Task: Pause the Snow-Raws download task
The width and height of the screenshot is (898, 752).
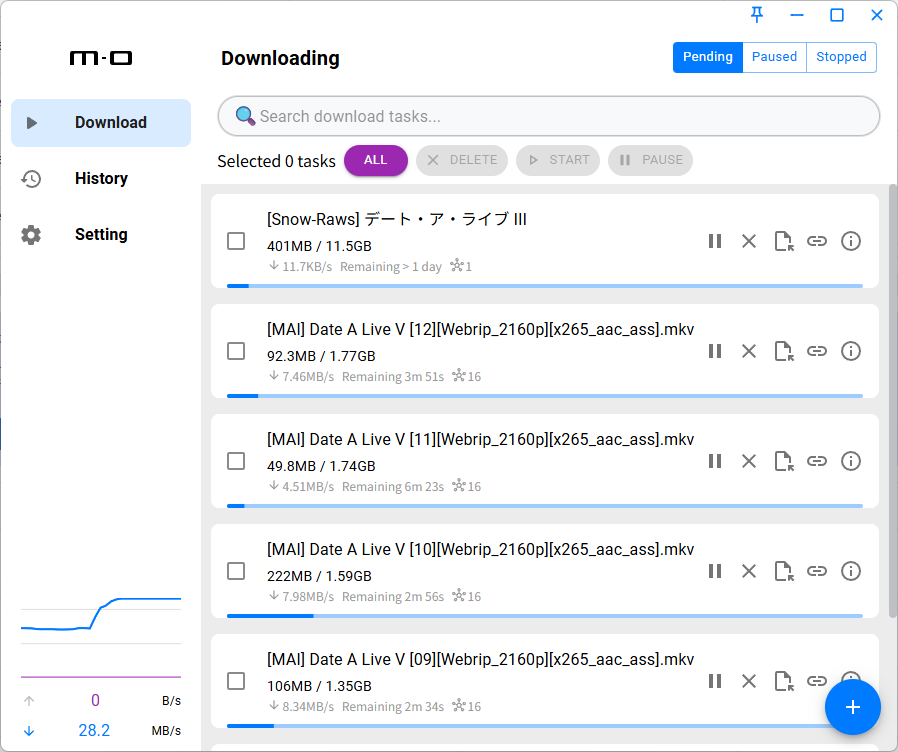Action: (715, 241)
